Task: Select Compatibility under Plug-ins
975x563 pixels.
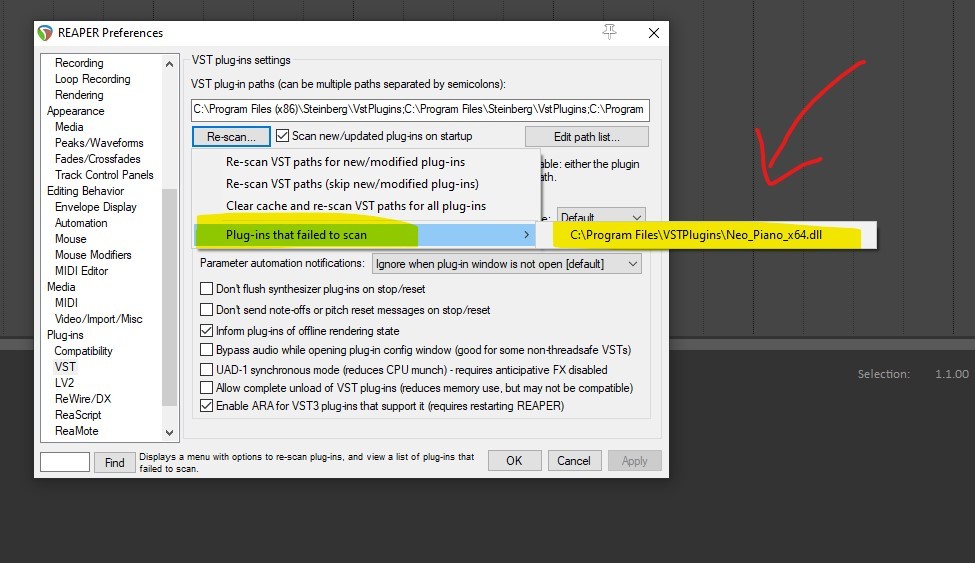Action: [83, 351]
